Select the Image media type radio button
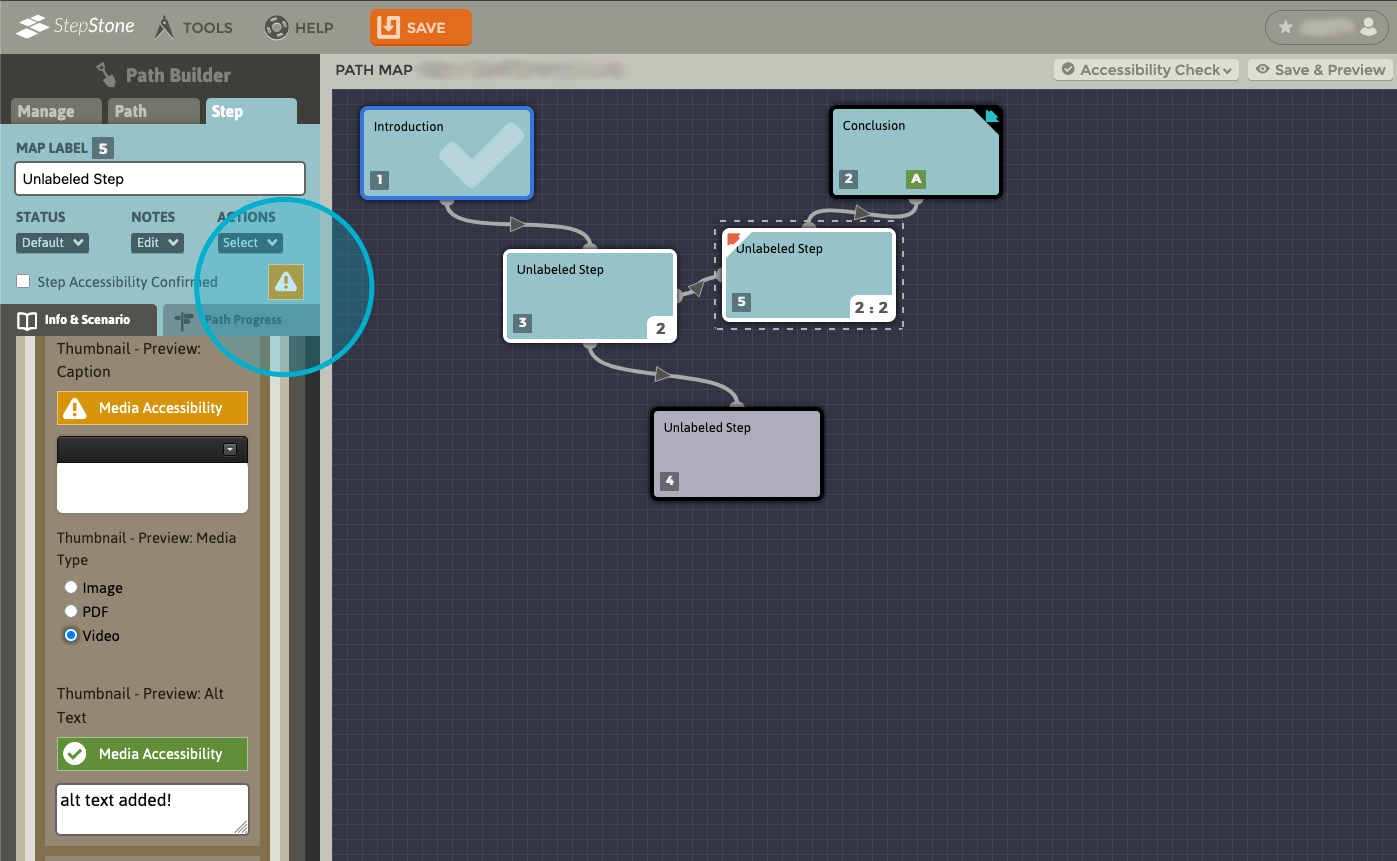The height and width of the screenshot is (861, 1397). (x=71, y=588)
